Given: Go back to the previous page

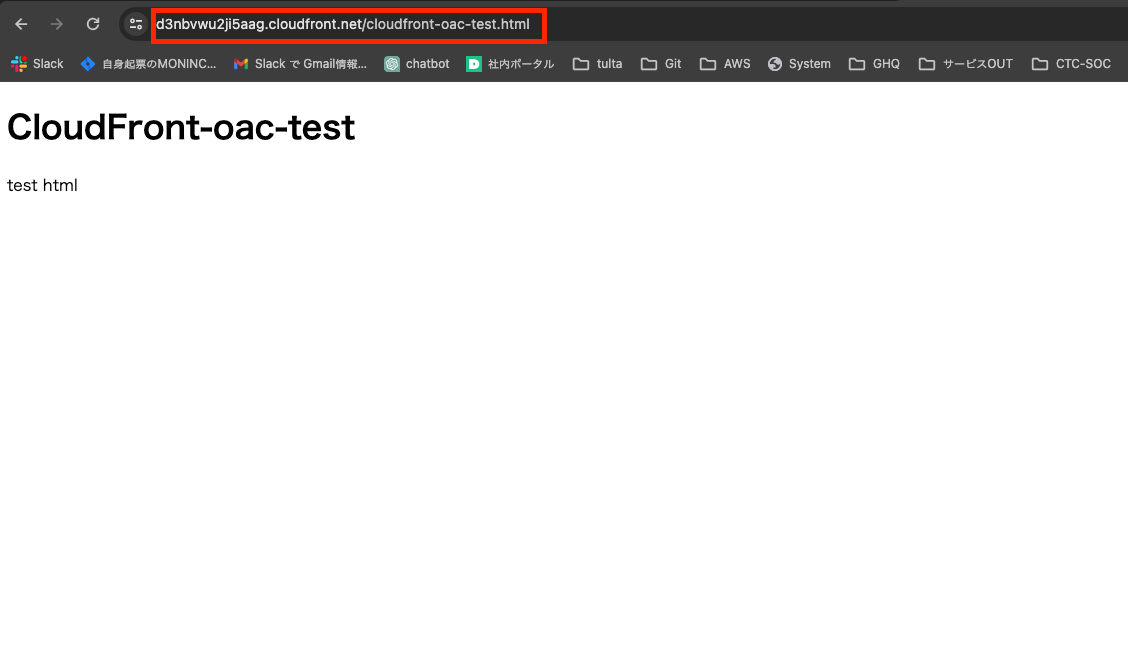Looking at the screenshot, I should coord(21,24).
